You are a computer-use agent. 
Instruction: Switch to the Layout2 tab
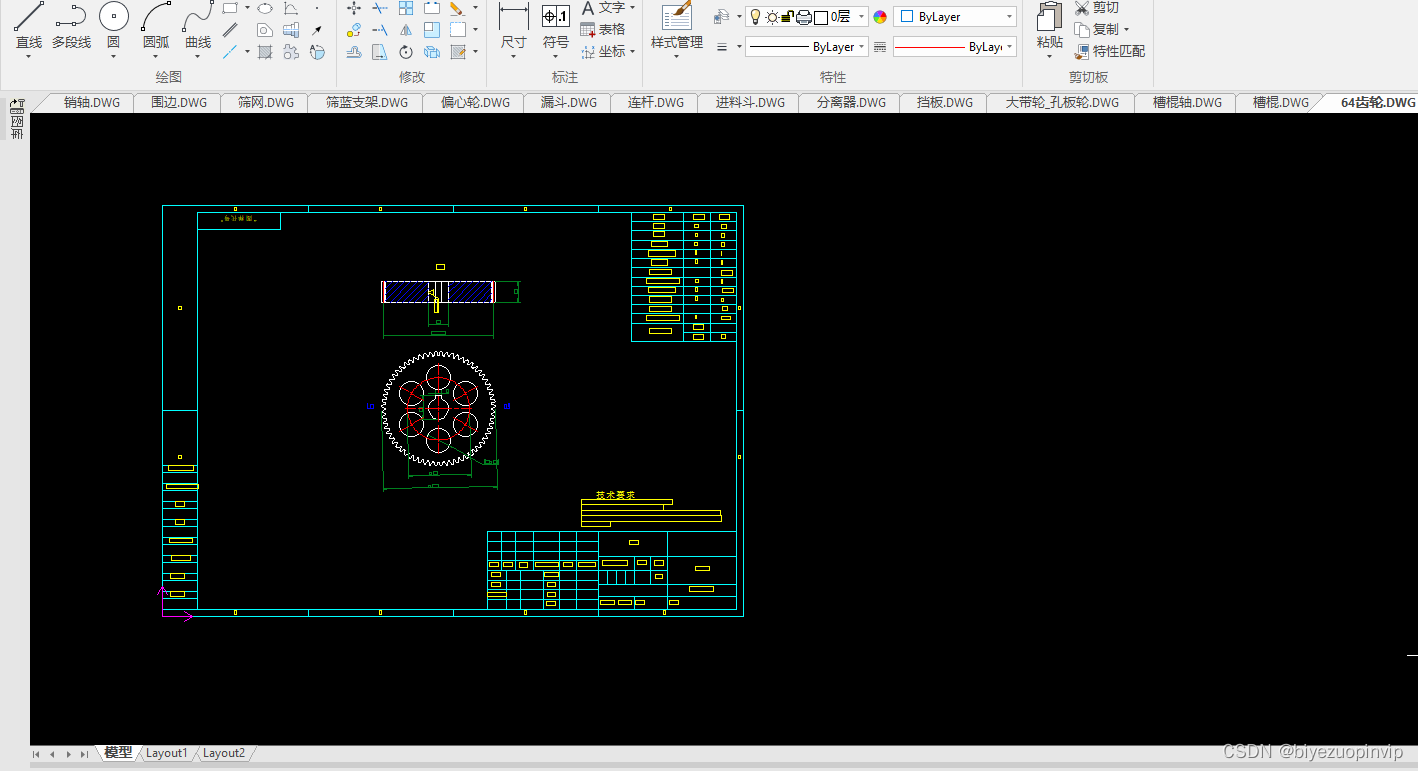pos(224,753)
